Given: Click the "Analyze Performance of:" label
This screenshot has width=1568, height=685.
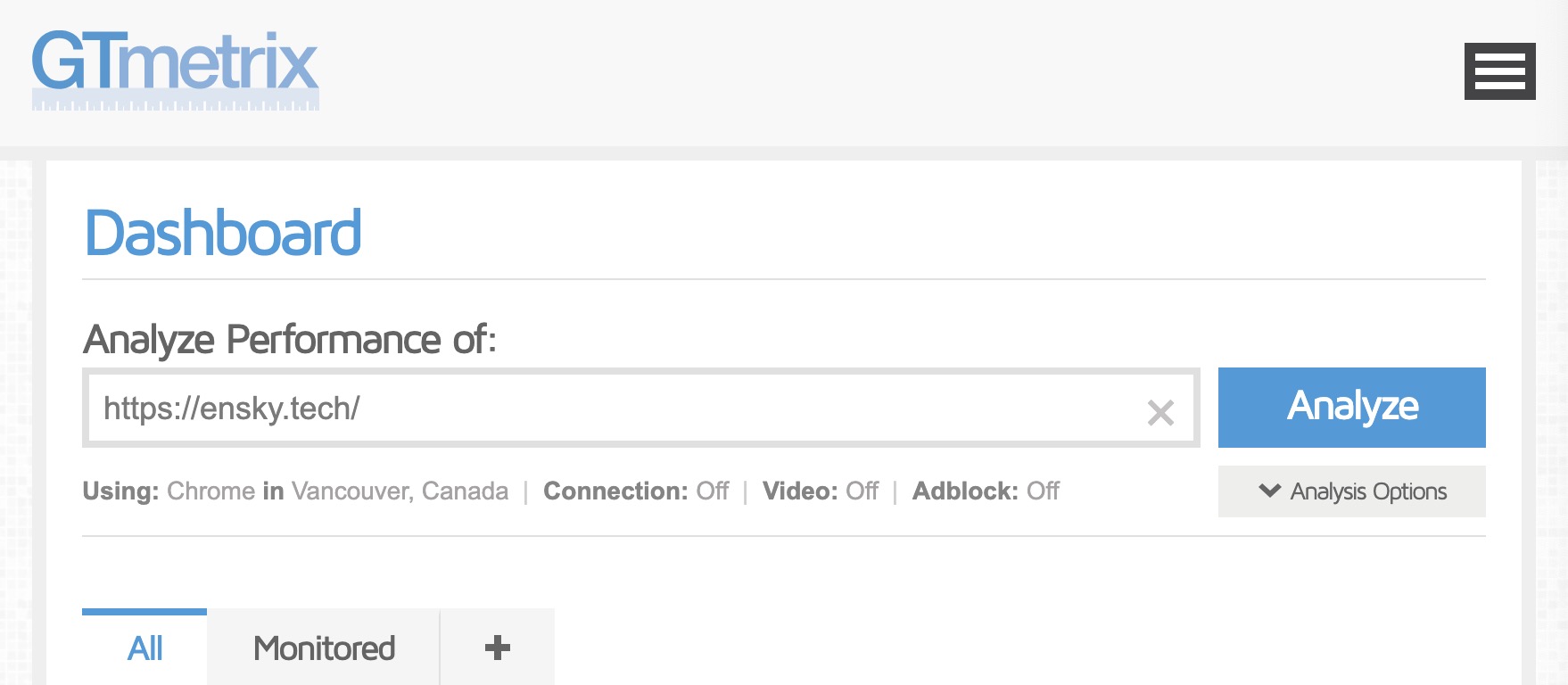Looking at the screenshot, I should 290,340.
